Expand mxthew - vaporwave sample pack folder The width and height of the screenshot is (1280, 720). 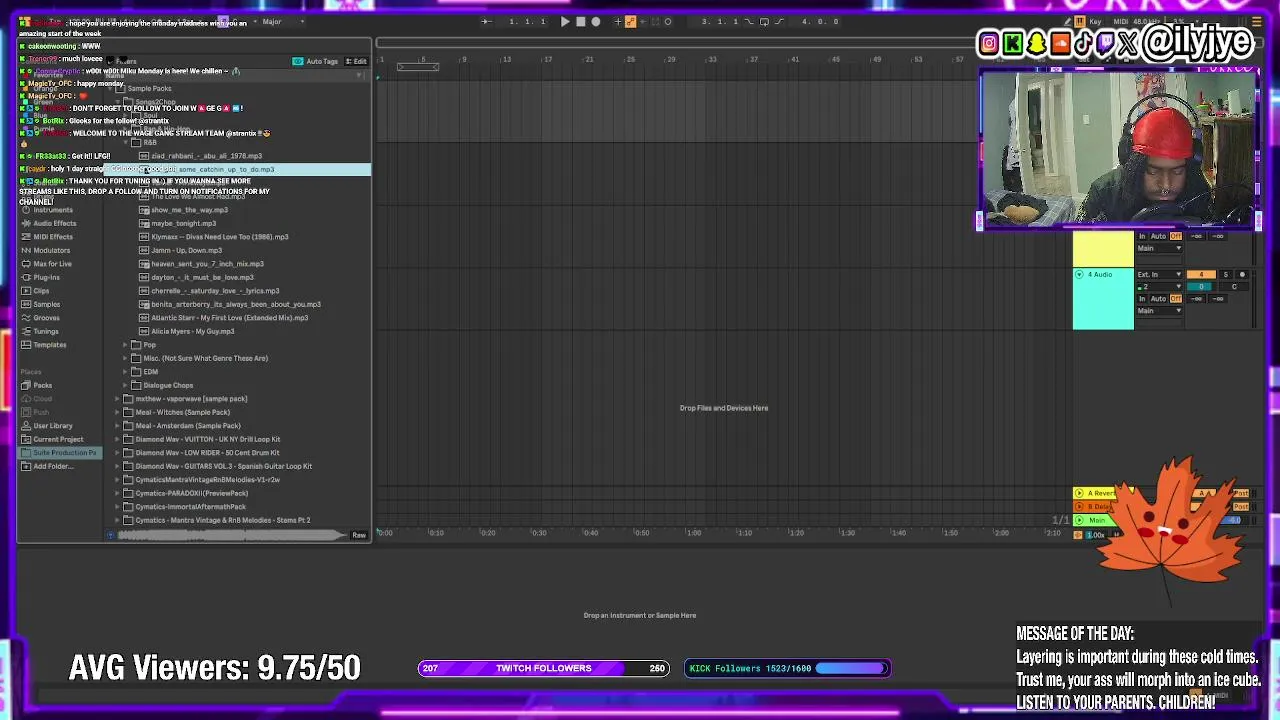pos(117,399)
